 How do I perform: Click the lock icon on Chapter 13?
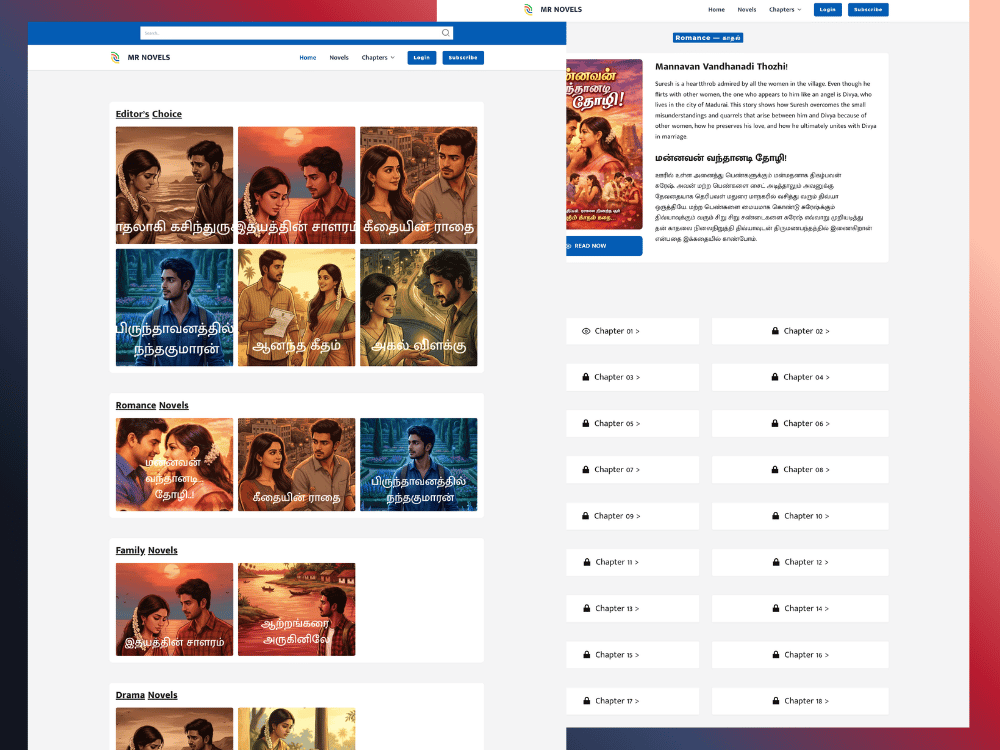587,609
